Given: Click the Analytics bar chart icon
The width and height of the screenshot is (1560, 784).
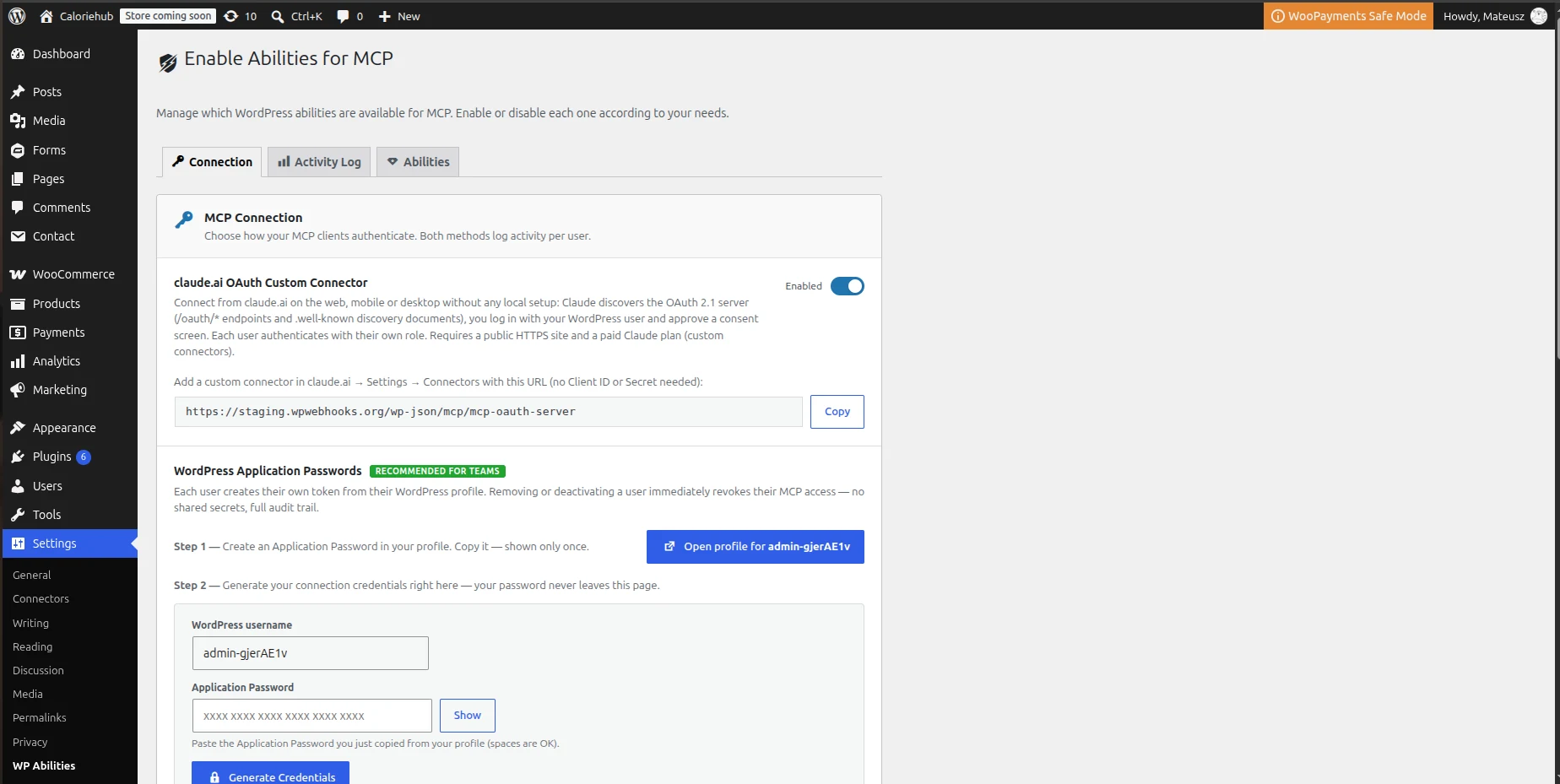Looking at the screenshot, I should [18, 361].
